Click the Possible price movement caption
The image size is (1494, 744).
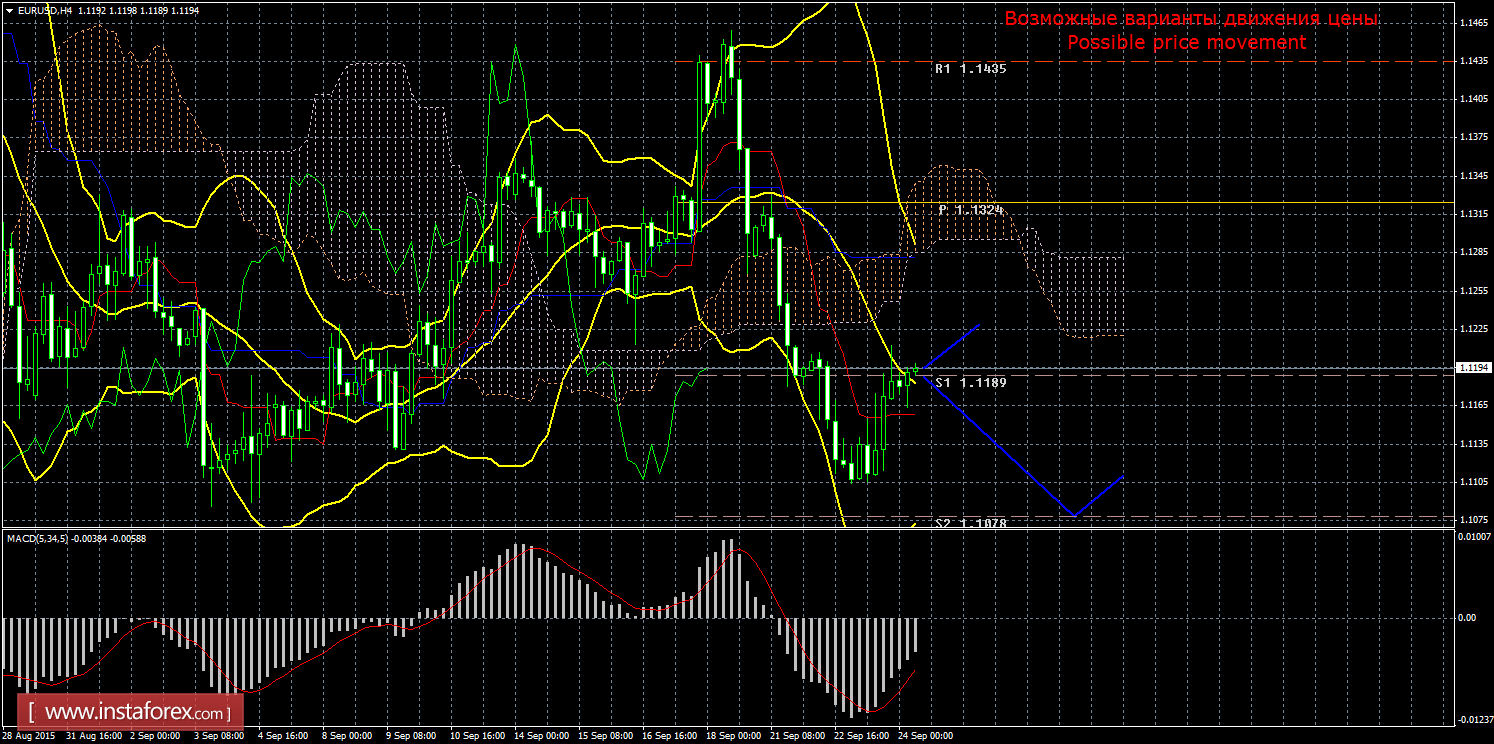pyautogui.click(x=1186, y=43)
